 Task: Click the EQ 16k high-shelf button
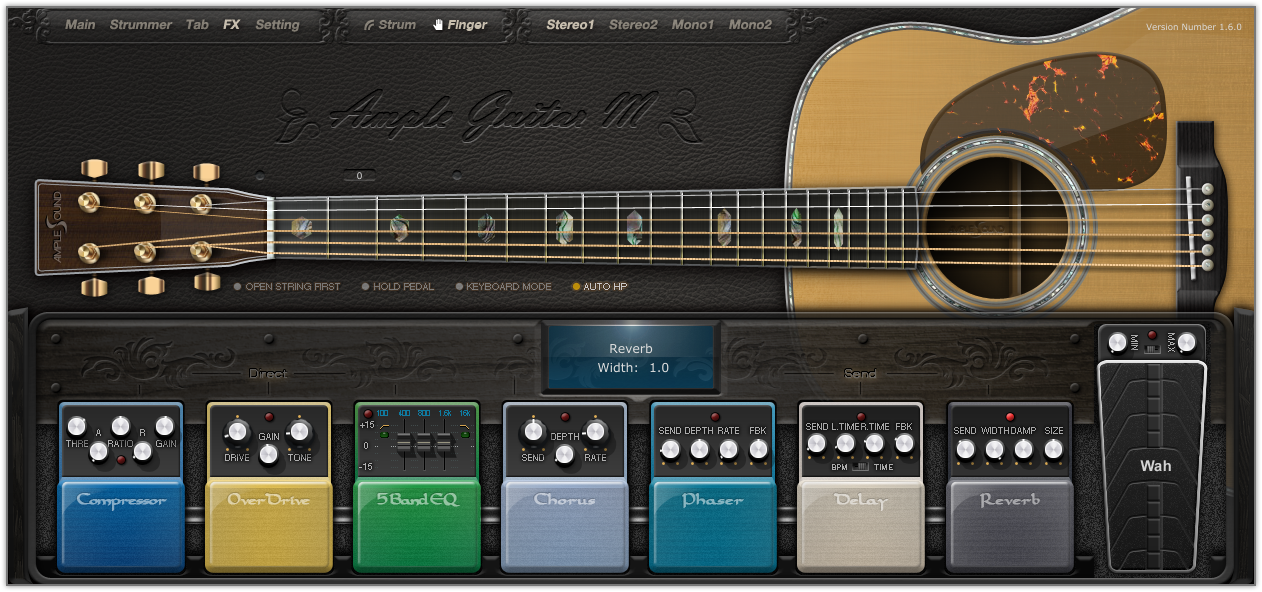pos(465,434)
